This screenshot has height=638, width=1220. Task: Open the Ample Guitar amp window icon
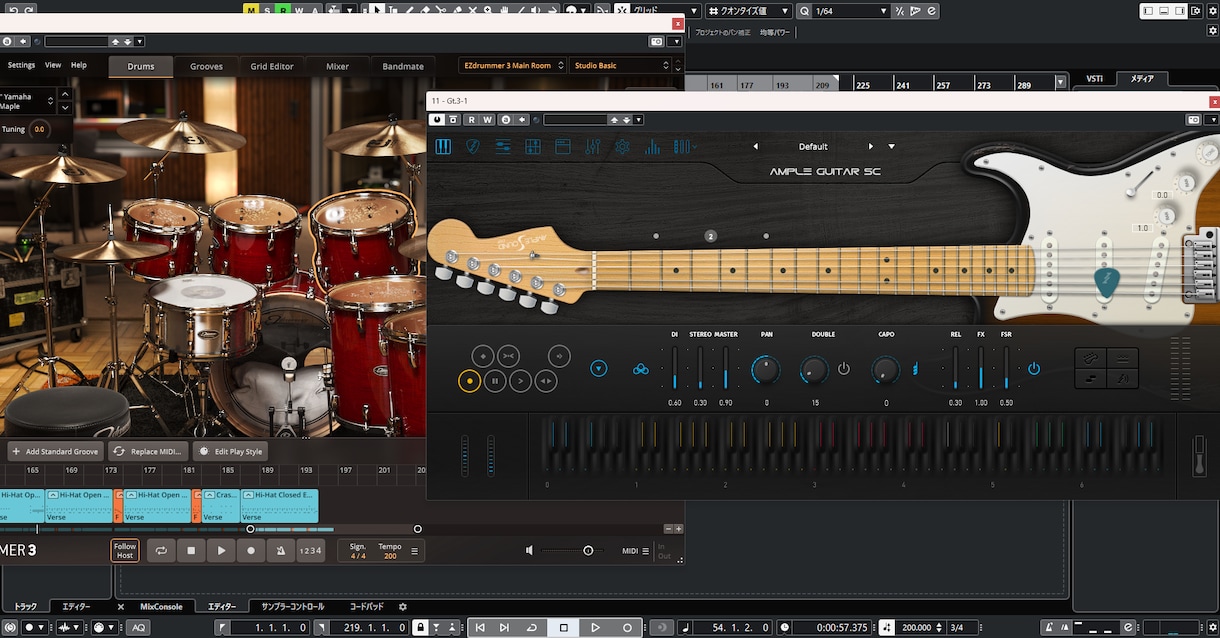pyautogui.click(x=562, y=147)
